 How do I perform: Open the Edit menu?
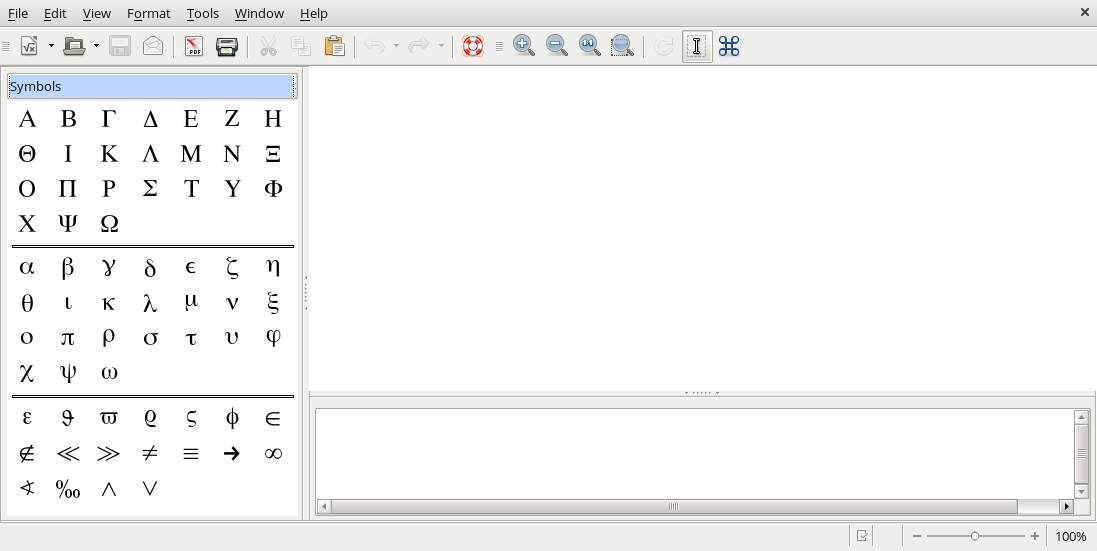click(x=55, y=13)
